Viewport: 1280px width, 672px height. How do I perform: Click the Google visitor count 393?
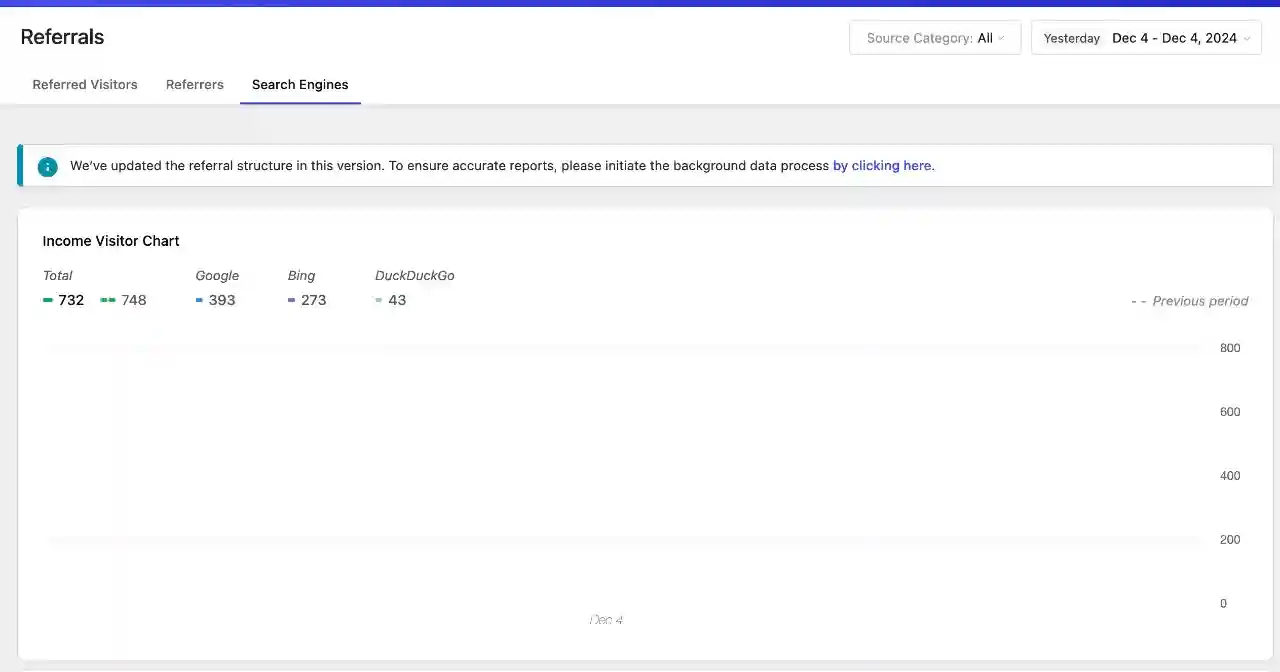222,300
